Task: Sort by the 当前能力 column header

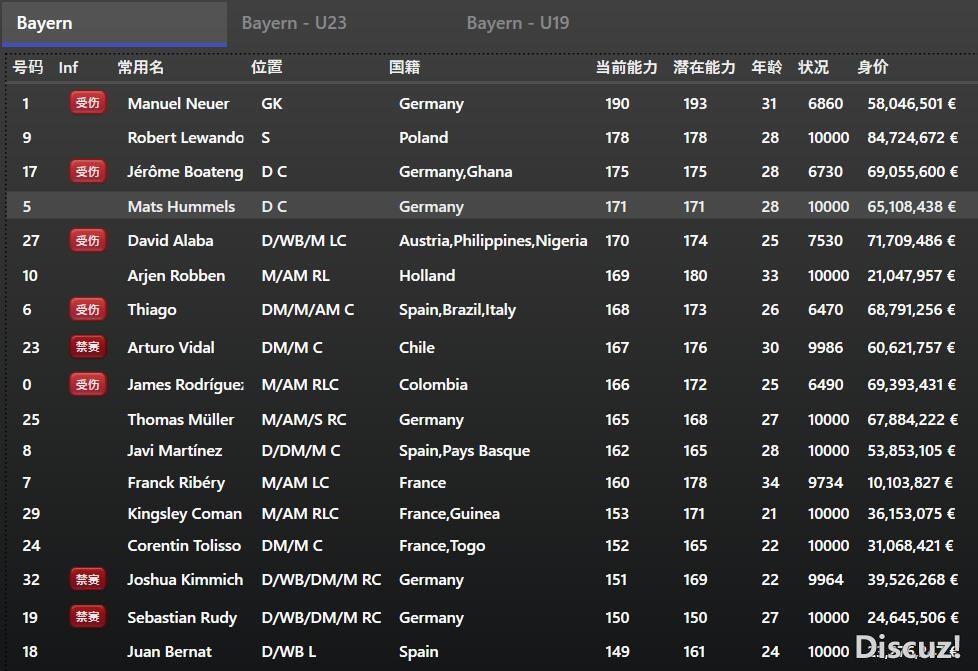Action: [x=626, y=67]
